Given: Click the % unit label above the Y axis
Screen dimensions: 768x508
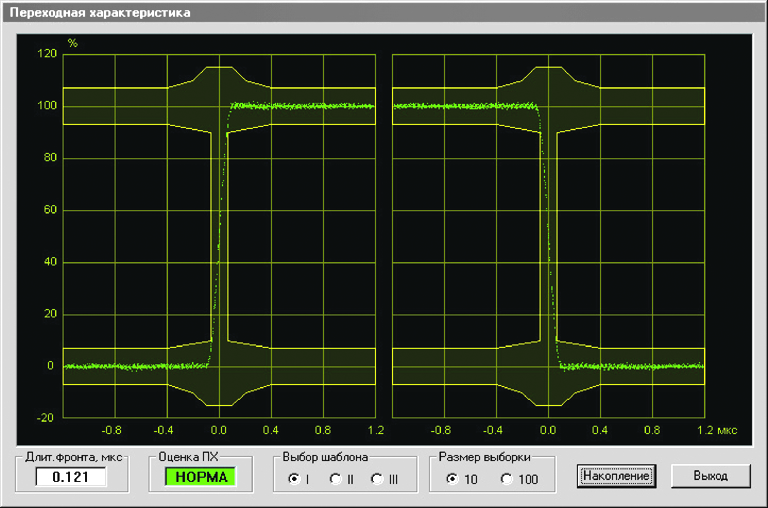Looking at the screenshot, I should tap(72, 43).
